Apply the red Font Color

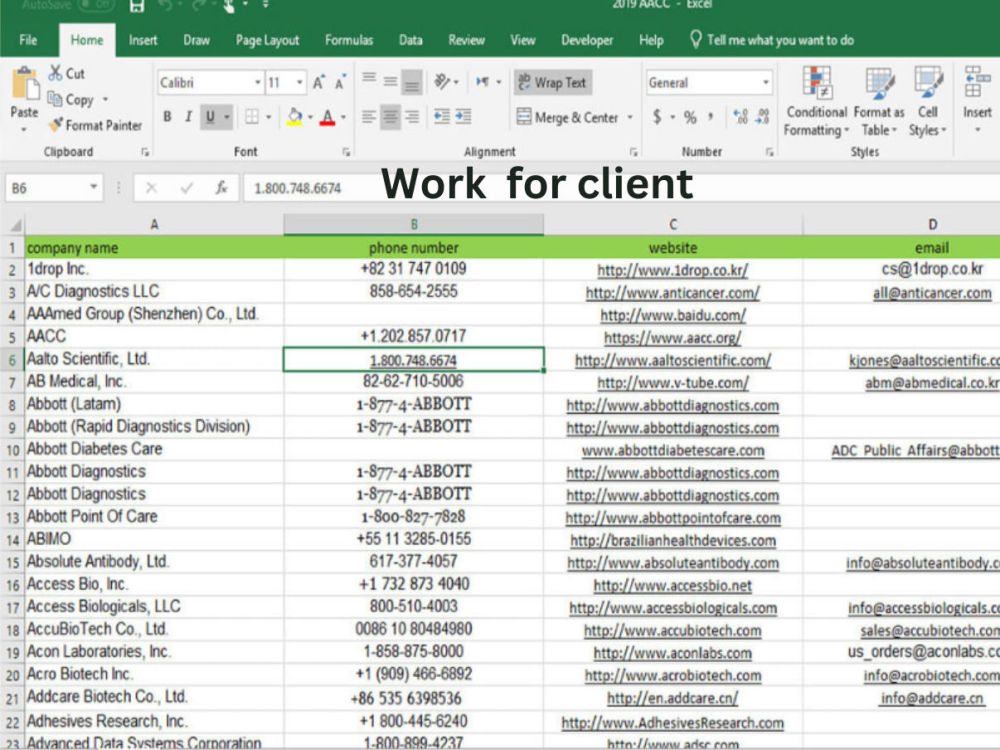[328, 117]
